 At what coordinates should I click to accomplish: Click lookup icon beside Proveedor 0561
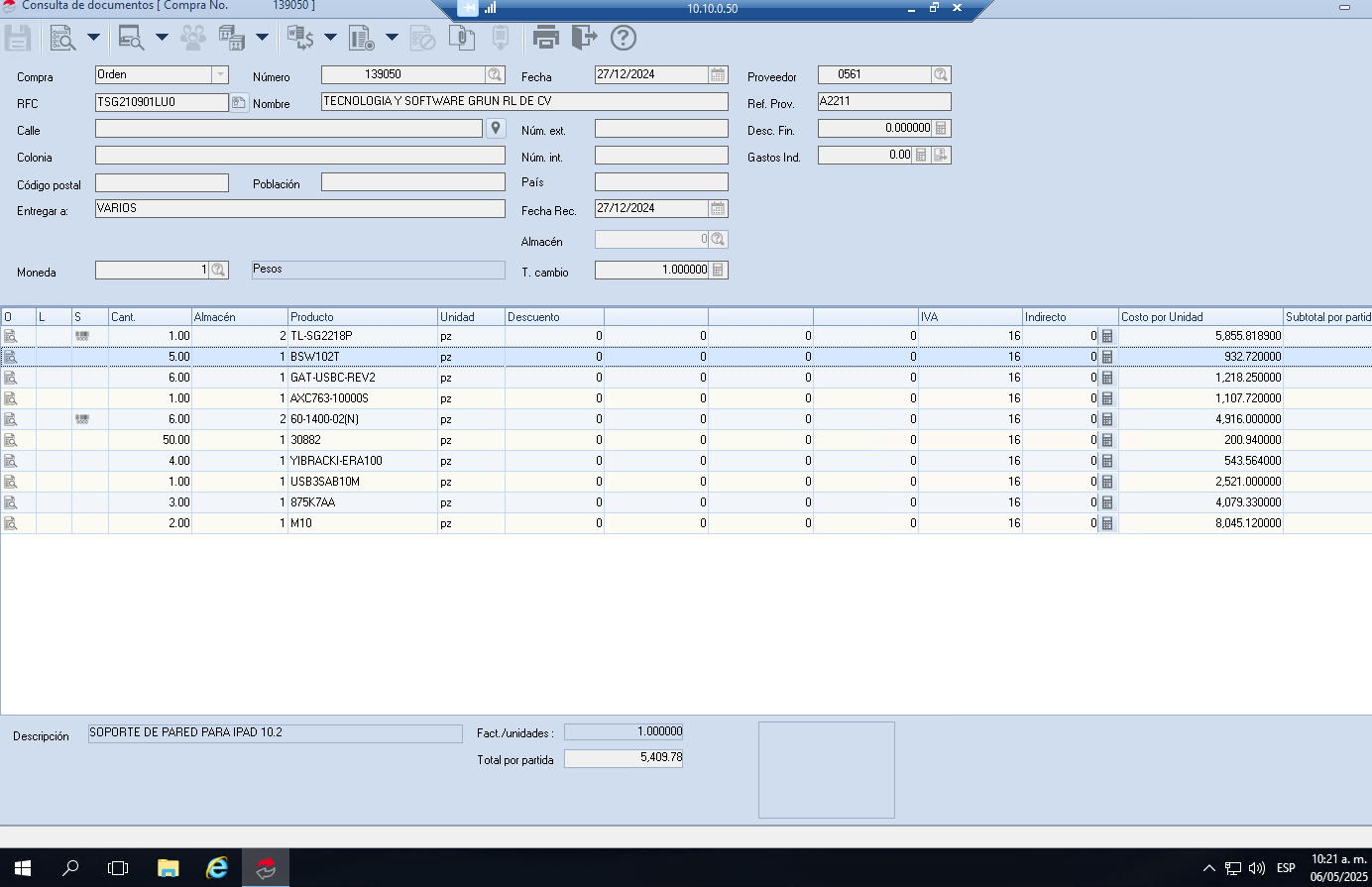(941, 75)
